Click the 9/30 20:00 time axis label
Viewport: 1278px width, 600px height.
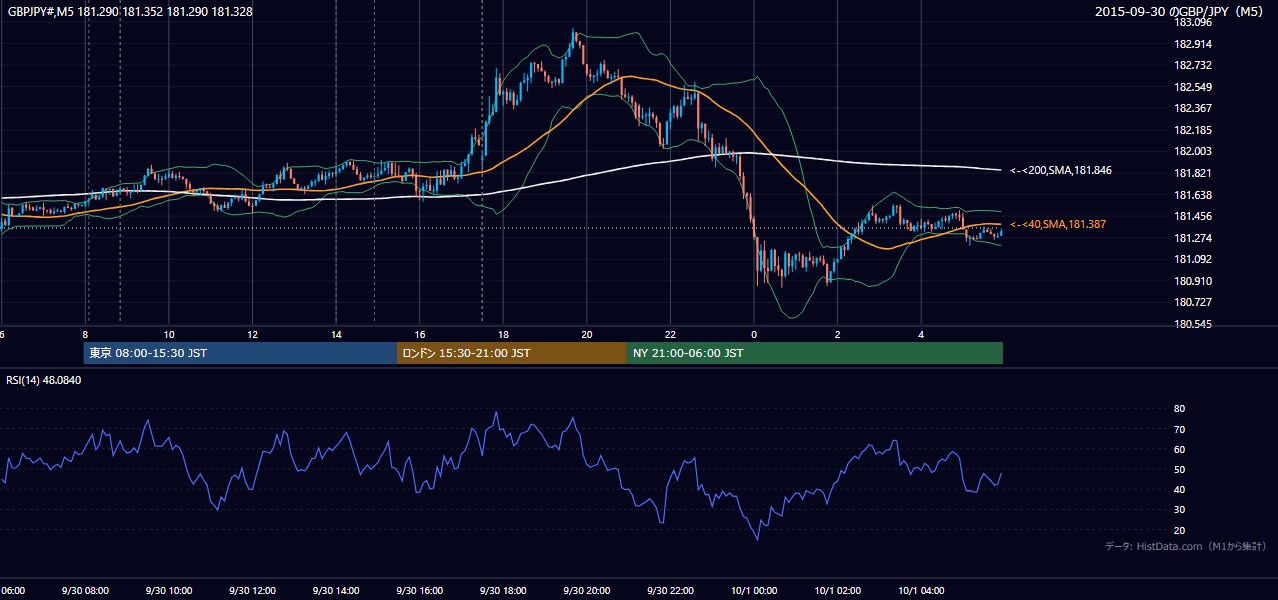click(x=587, y=590)
